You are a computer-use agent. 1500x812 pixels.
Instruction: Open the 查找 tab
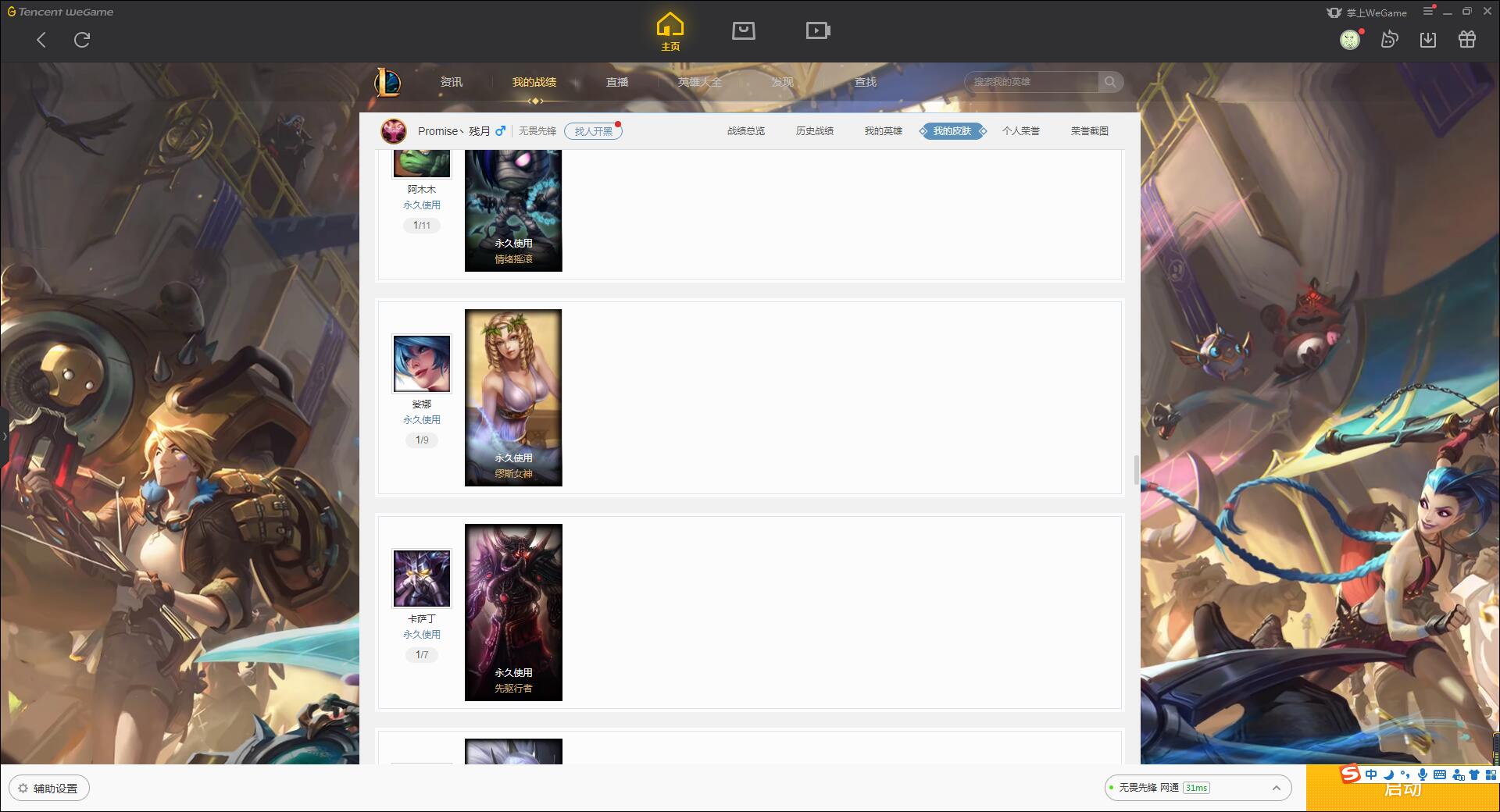tap(866, 82)
